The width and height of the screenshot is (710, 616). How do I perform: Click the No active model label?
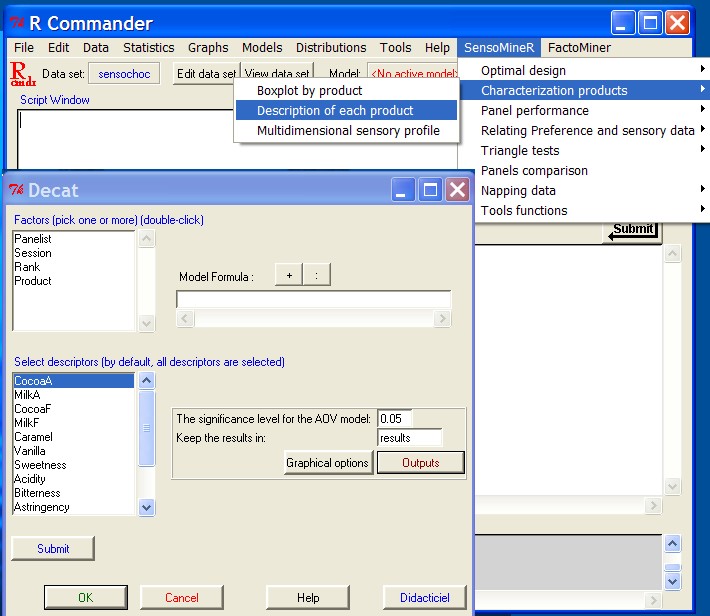point(413,73)
